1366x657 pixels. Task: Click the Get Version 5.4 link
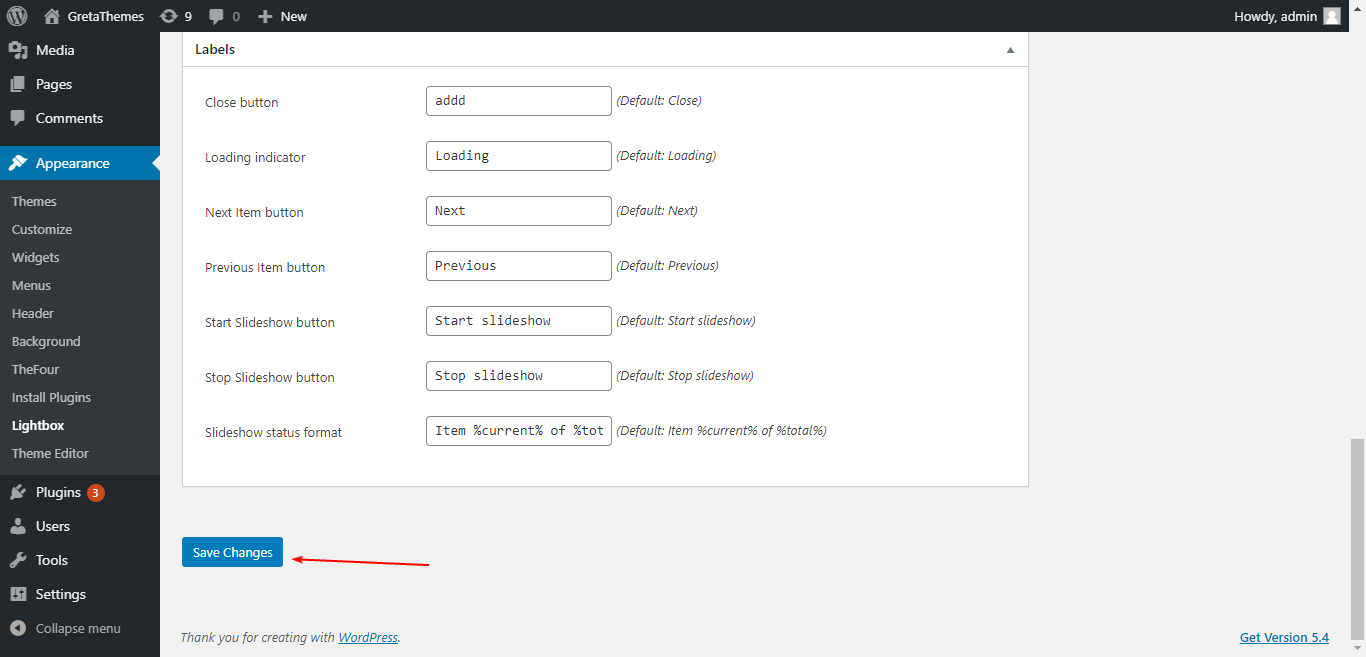1284,637
